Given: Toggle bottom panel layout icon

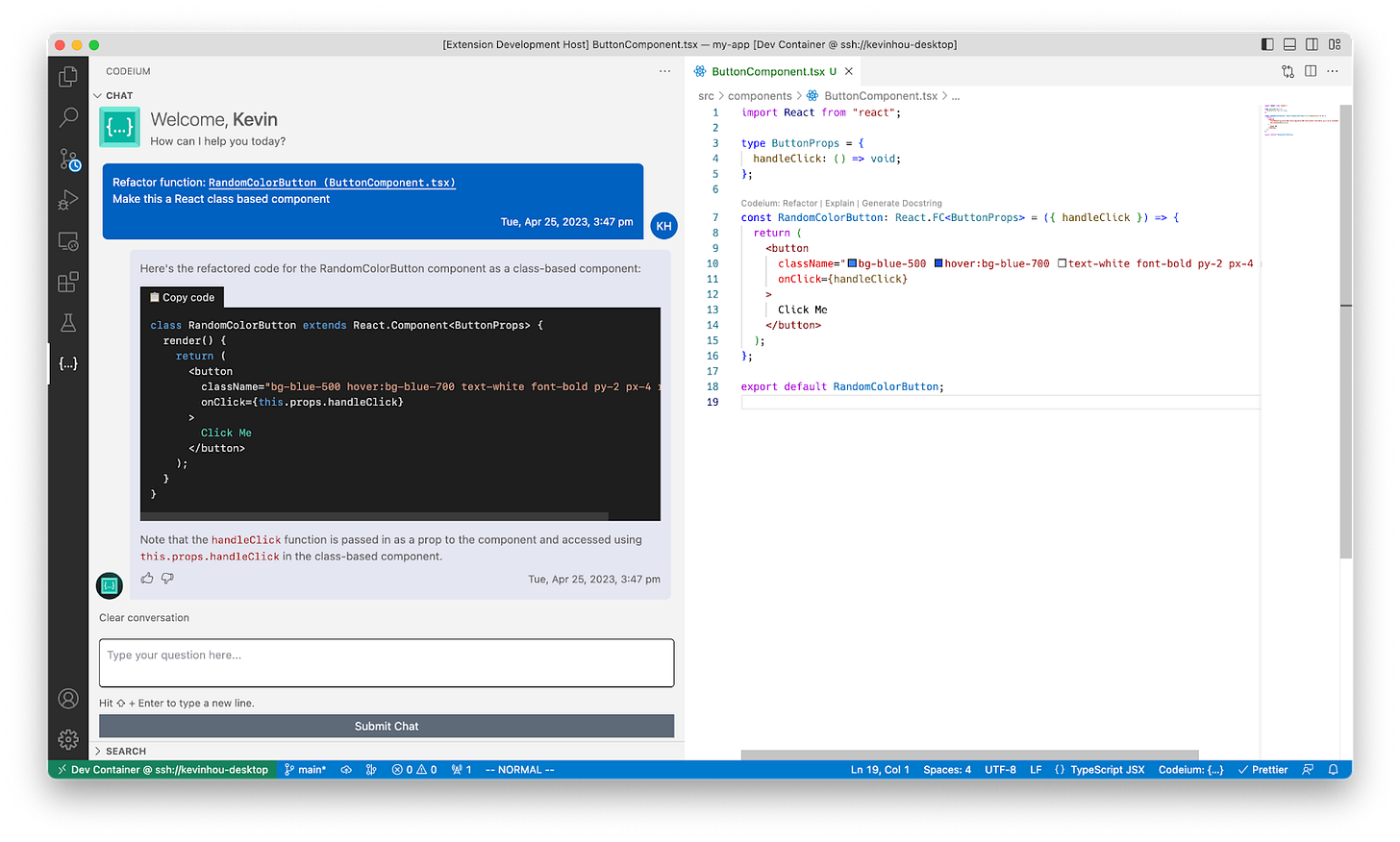Looking at the screenshot, I should tap(1289, 44).
